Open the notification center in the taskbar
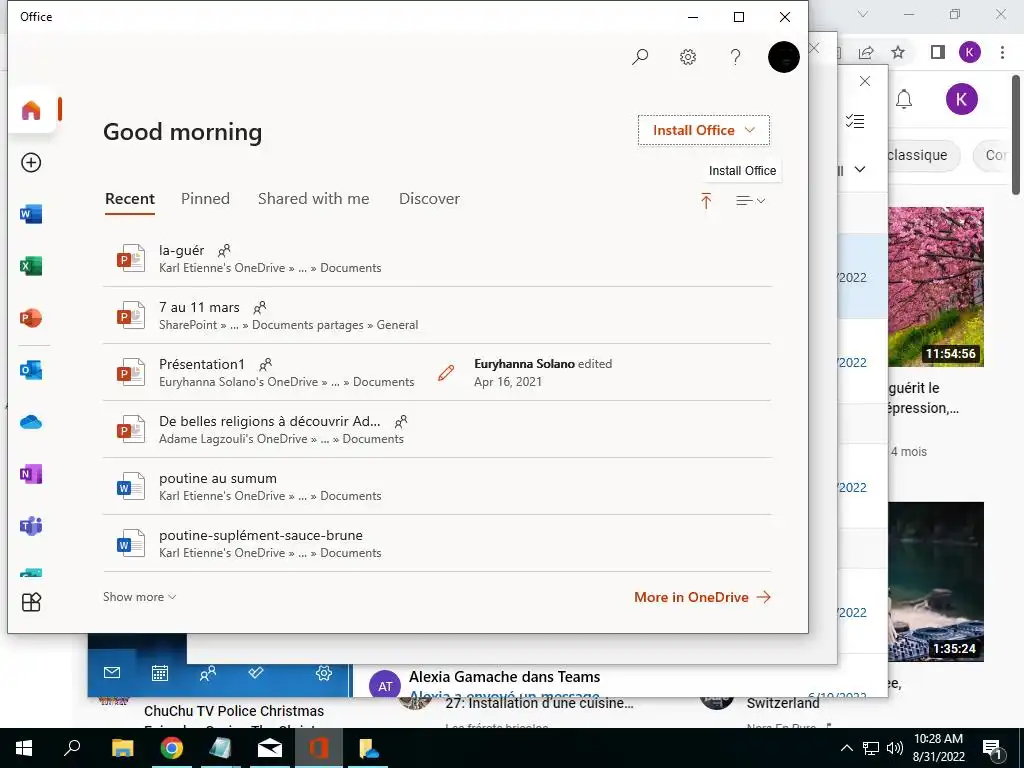This screenshot has width=1024, height=768. tap(992, 748)
